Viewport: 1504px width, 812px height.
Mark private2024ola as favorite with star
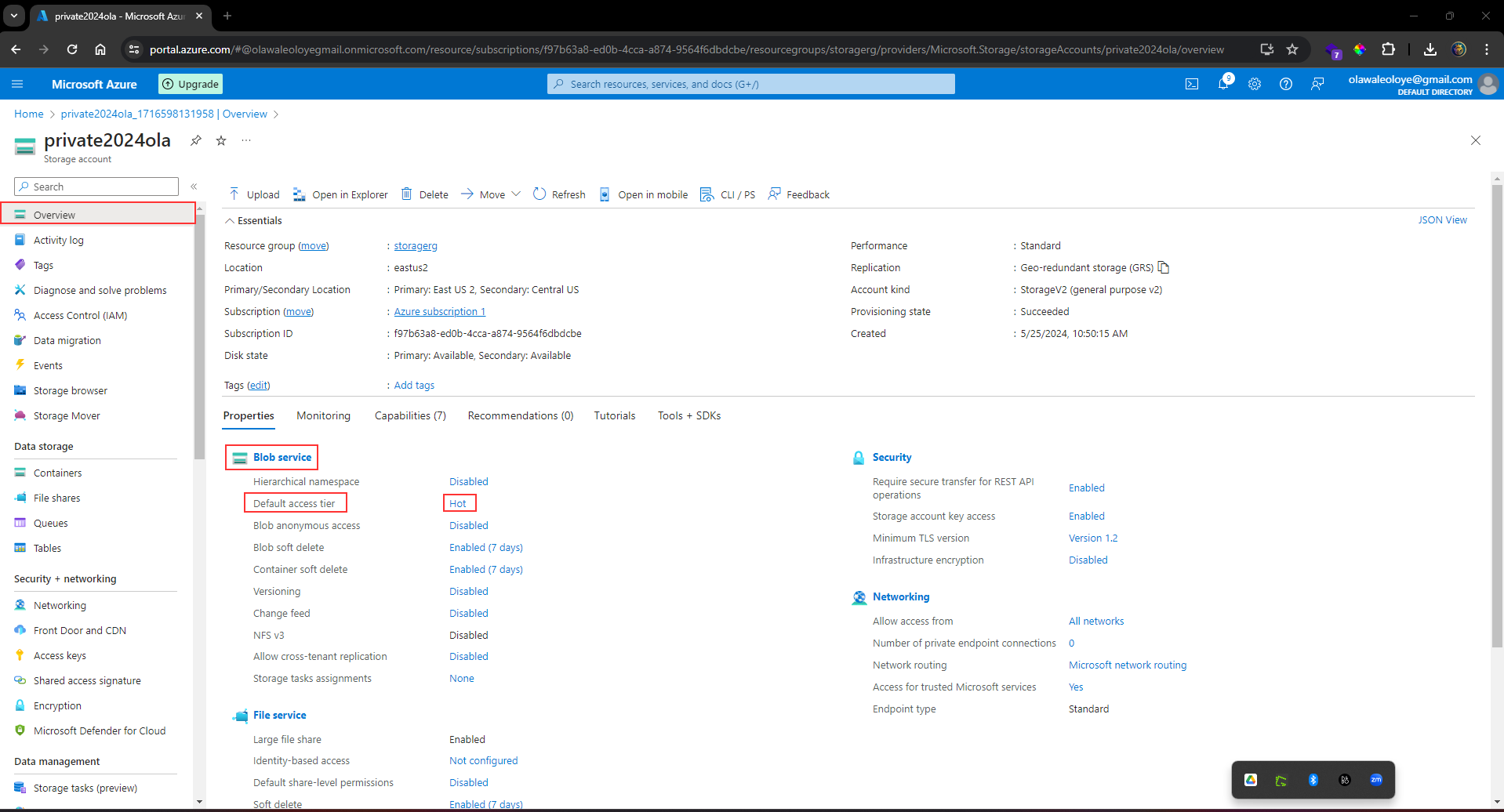click(x=221, y=140)
